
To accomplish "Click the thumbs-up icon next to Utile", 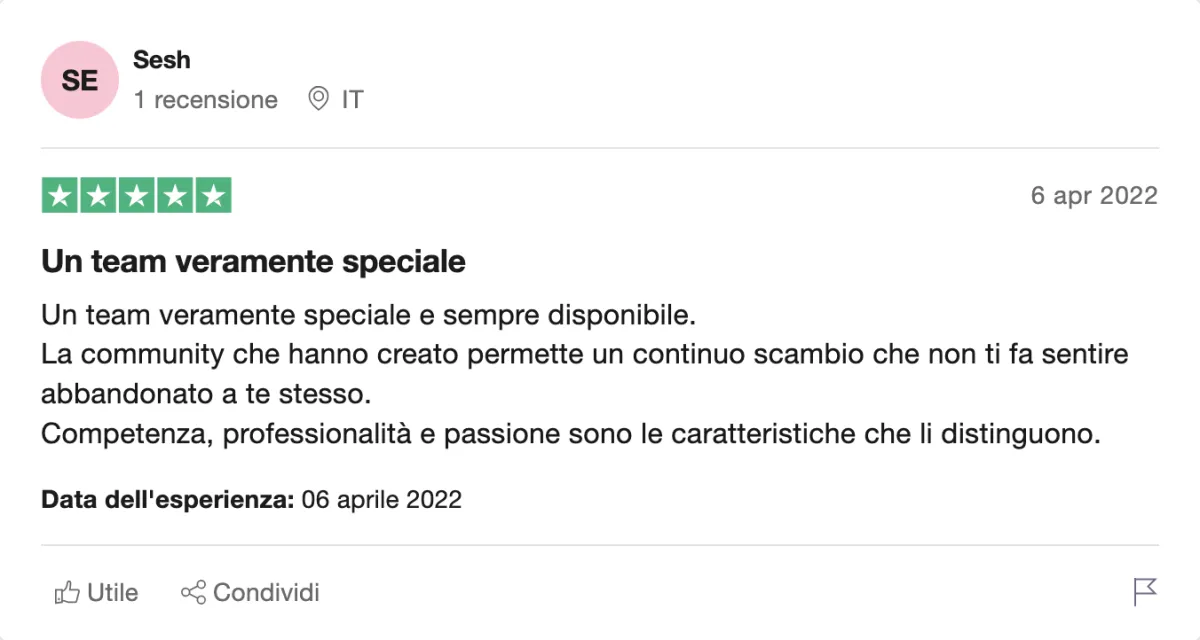I will [x=67, y=593].
